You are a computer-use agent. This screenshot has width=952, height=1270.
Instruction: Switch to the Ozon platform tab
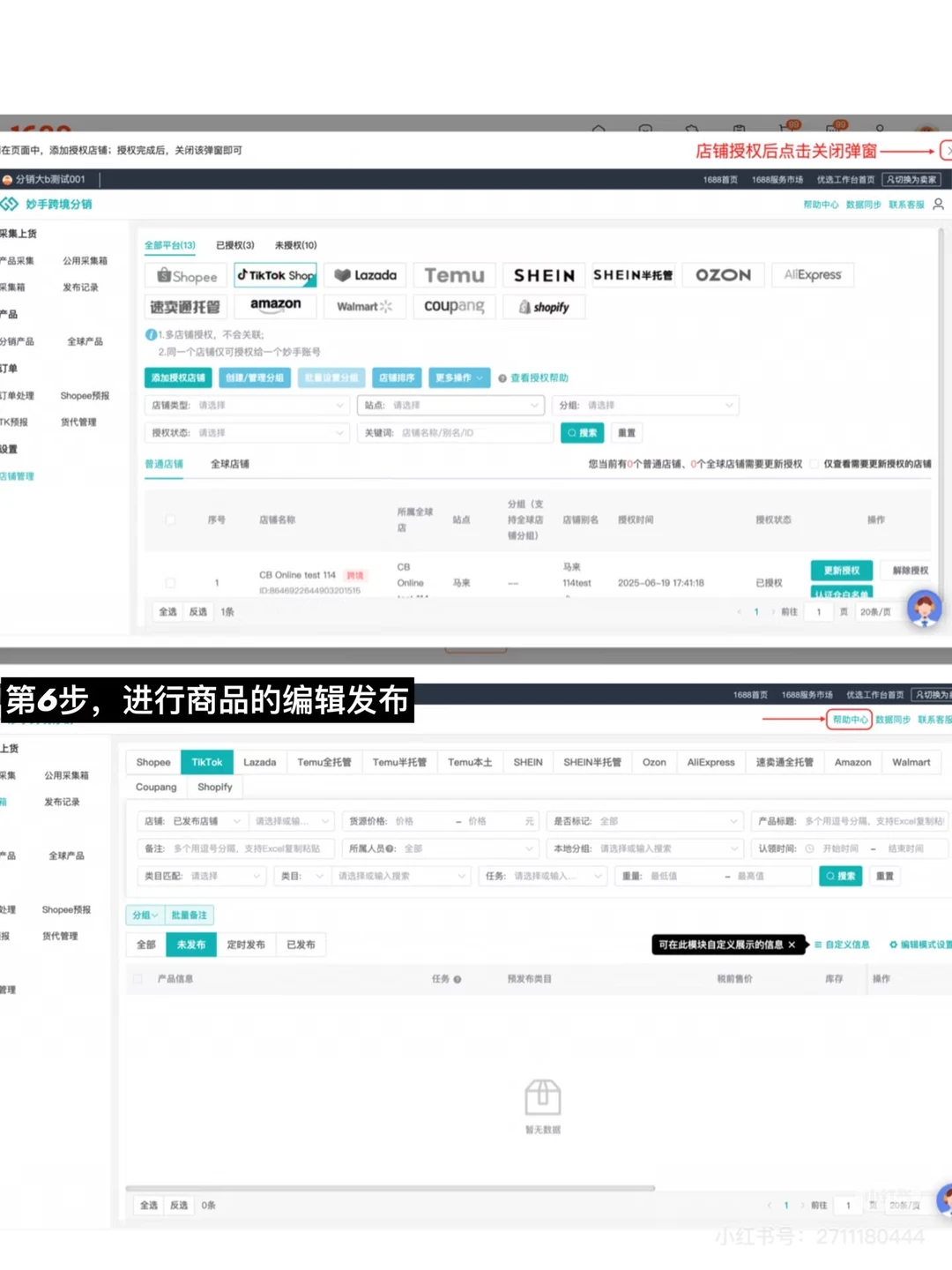click(x=654, y=762)
